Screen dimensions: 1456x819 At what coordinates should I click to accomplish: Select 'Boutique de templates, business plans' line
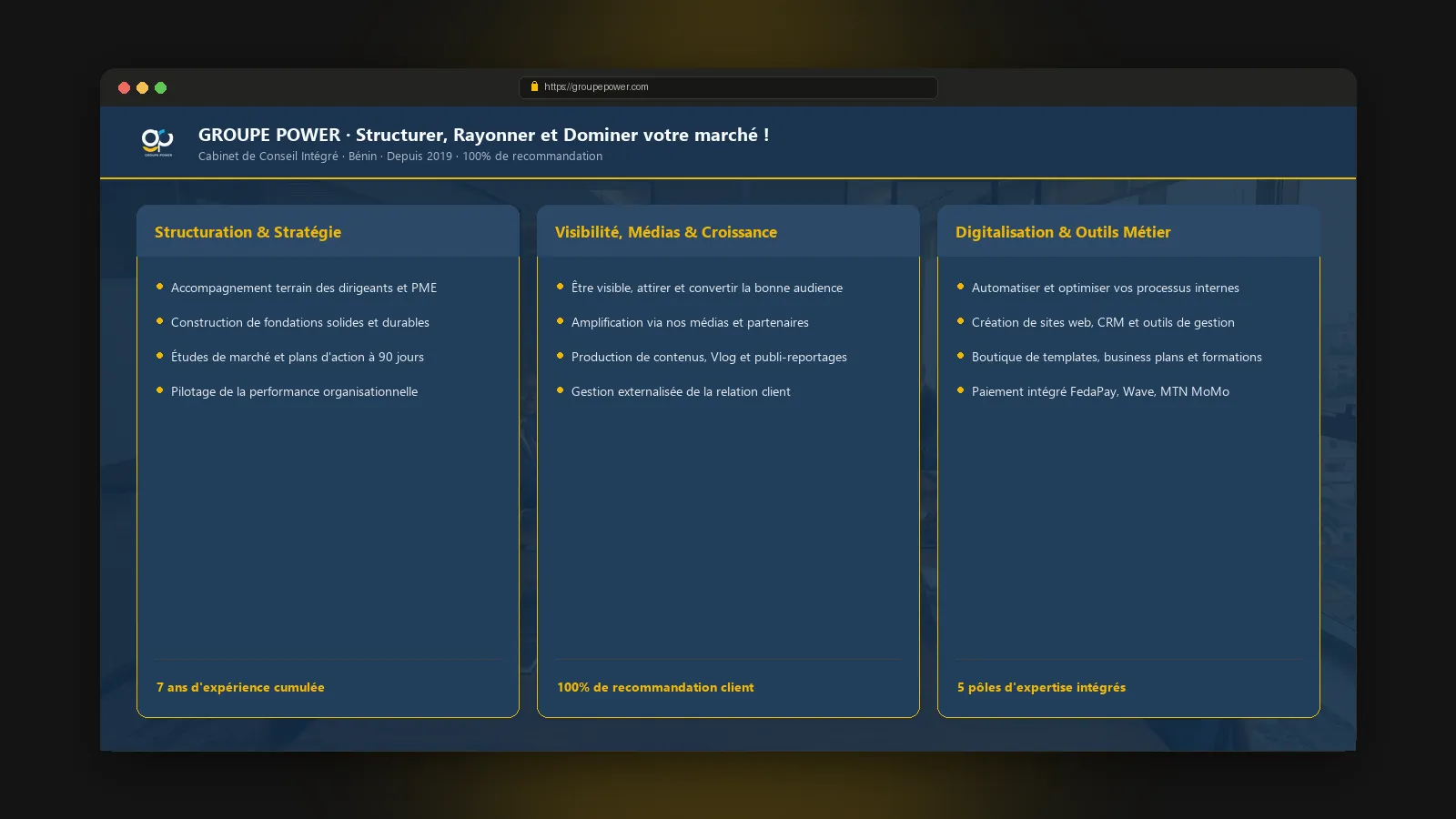[1117, 357]
